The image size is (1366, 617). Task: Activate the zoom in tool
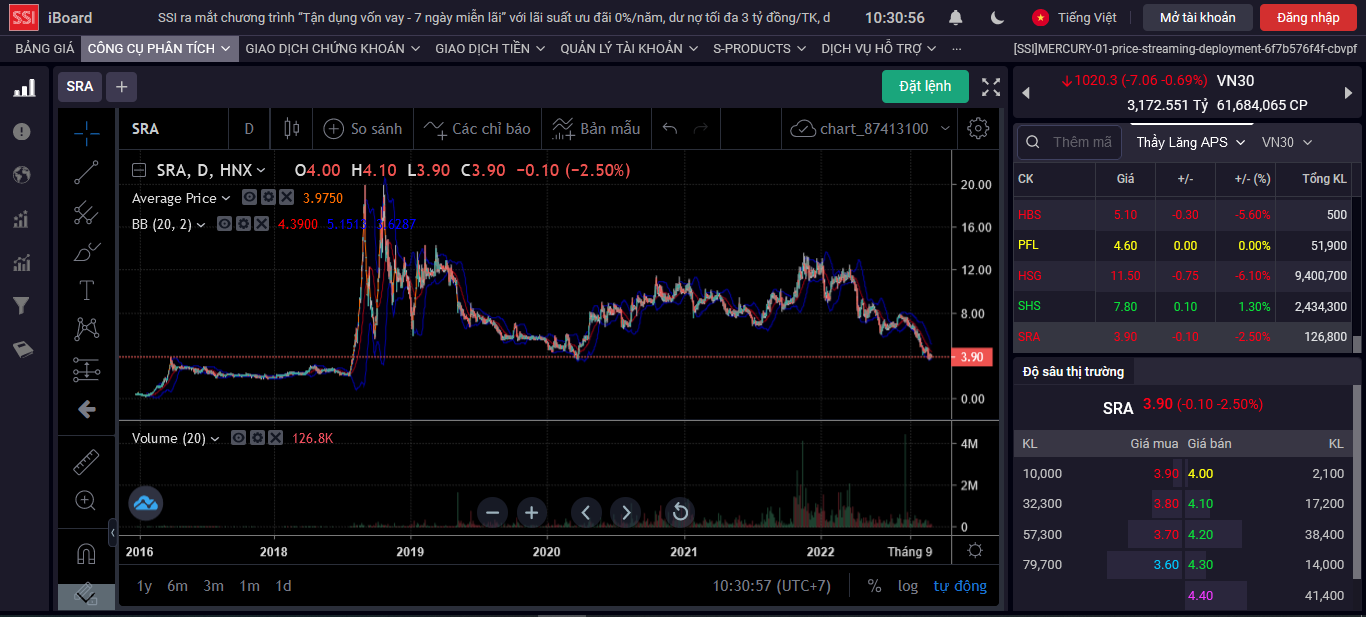[x=87, y=501]
